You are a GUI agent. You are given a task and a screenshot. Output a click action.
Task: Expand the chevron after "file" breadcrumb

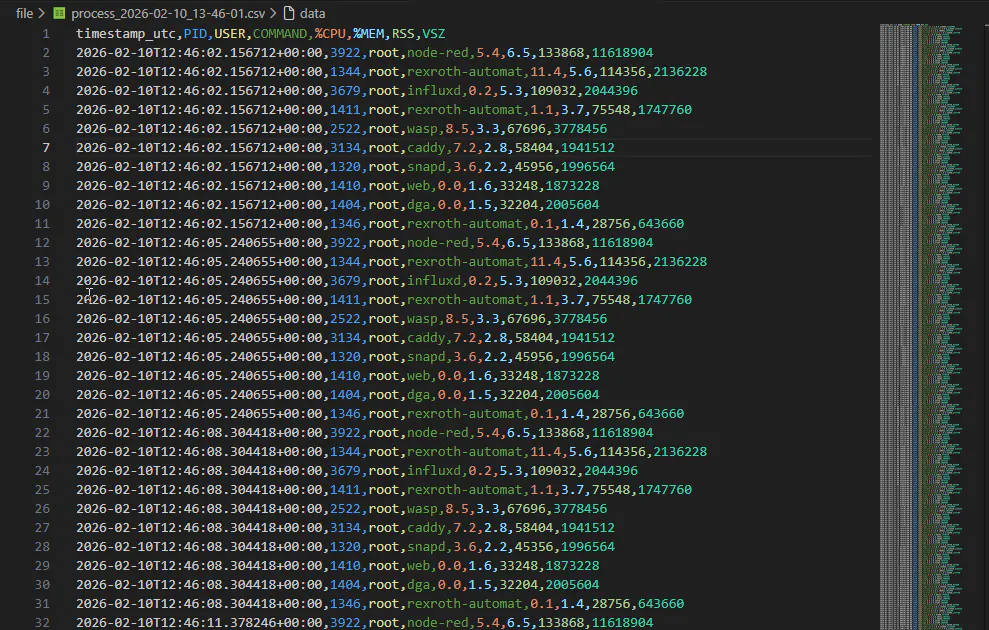(x=41, y=14)
